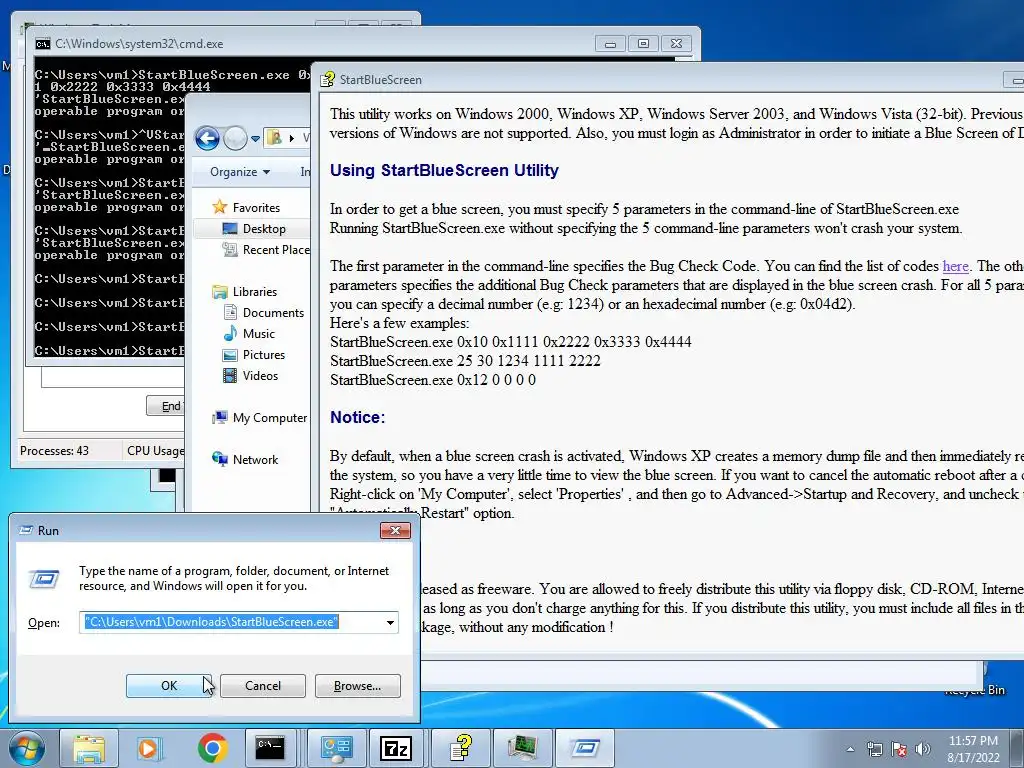Open the Documents library
This screenshot has height=768, width=1024.
click(273, 313)
